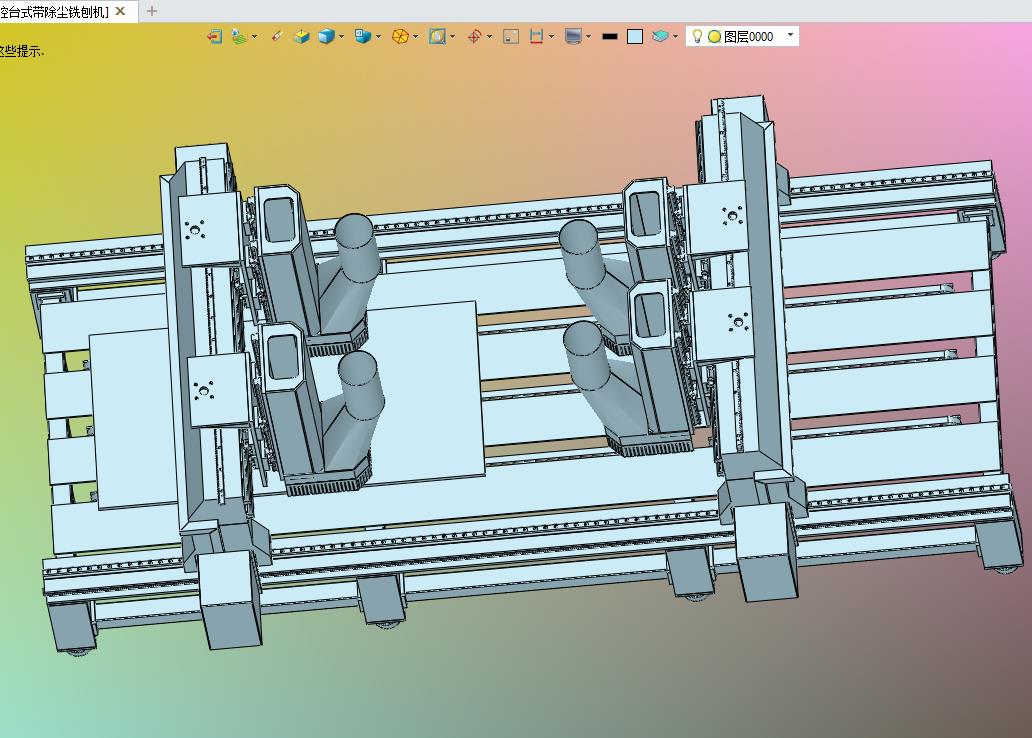
Task: Open the 图层0000 layer dropdown
Action: (790, 34)
